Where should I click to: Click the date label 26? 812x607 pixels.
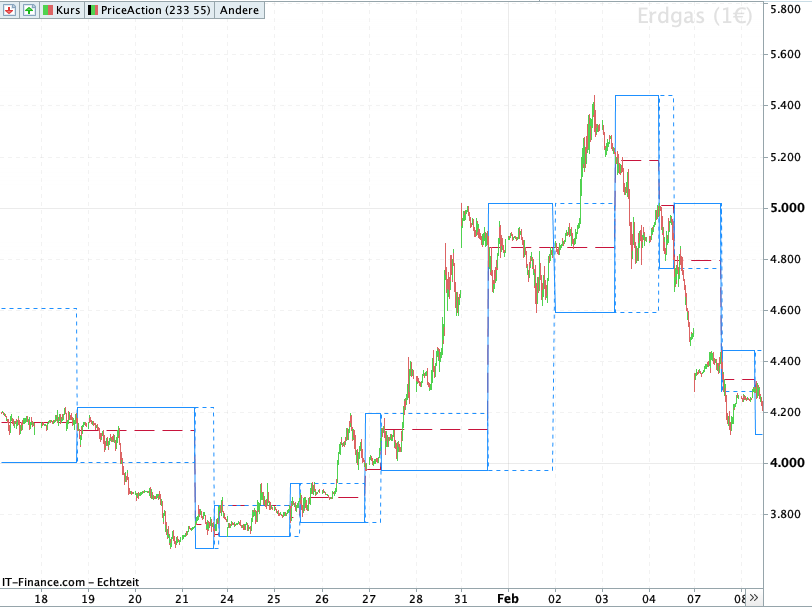pyautogui.click(x=322, y=599)
